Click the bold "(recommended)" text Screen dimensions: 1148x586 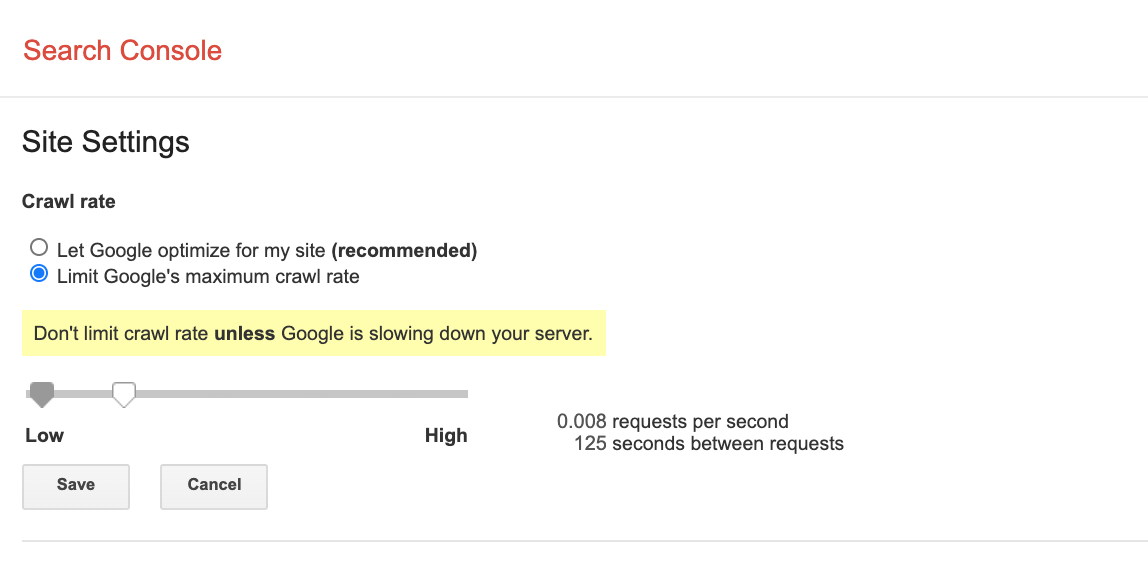[x=404, y=250]
